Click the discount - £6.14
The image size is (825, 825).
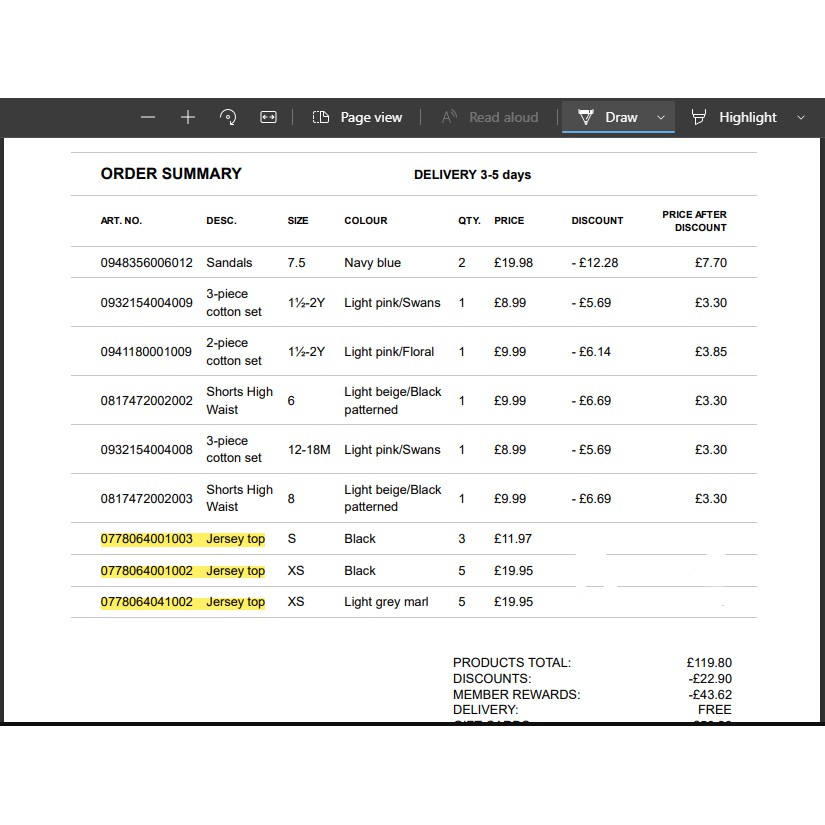click(x=591, y=351)
